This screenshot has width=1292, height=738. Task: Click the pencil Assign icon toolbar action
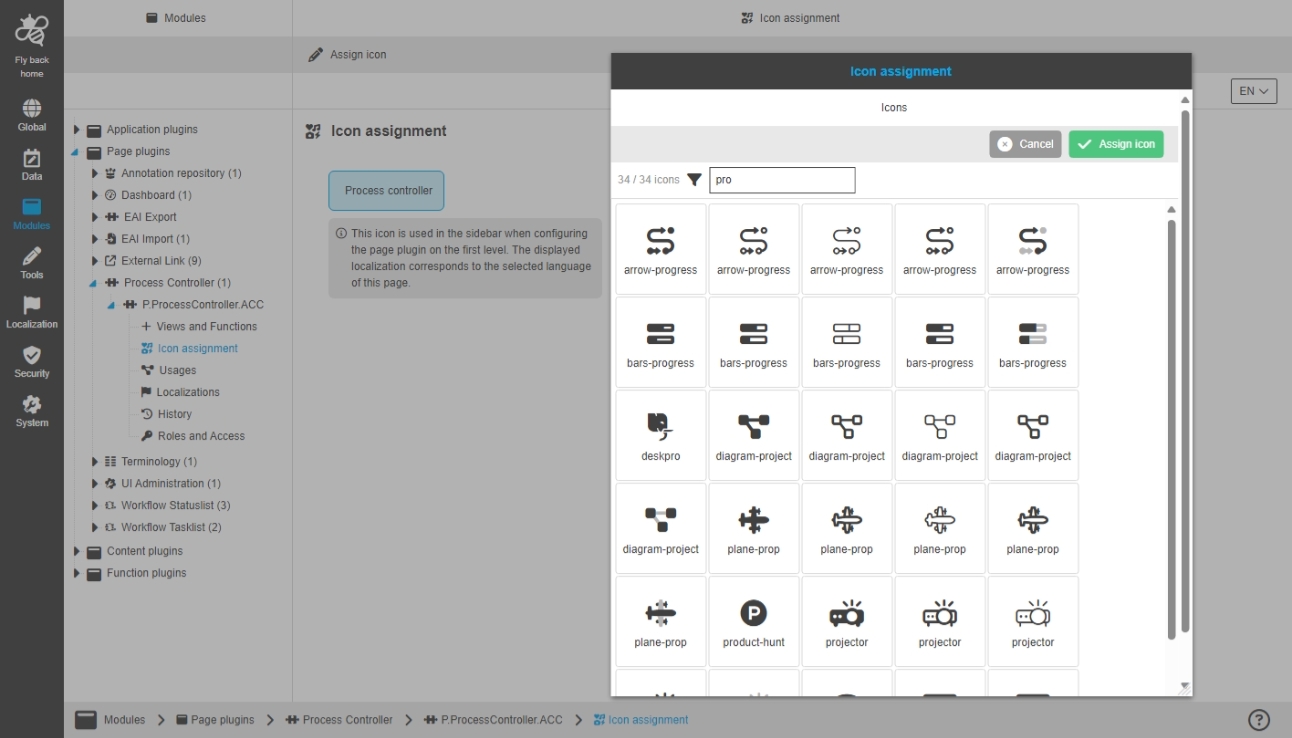(x=347, y=55)
